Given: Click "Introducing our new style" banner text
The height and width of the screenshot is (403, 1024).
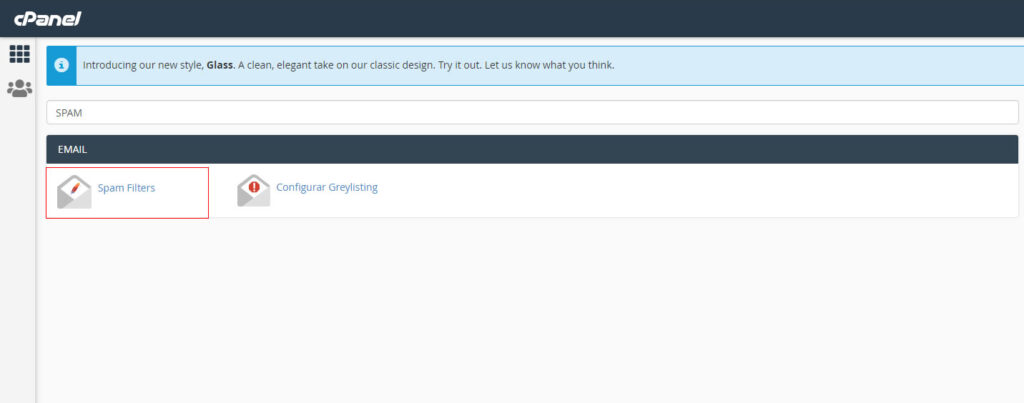Looking at the screenshot, I should (142, 66).
